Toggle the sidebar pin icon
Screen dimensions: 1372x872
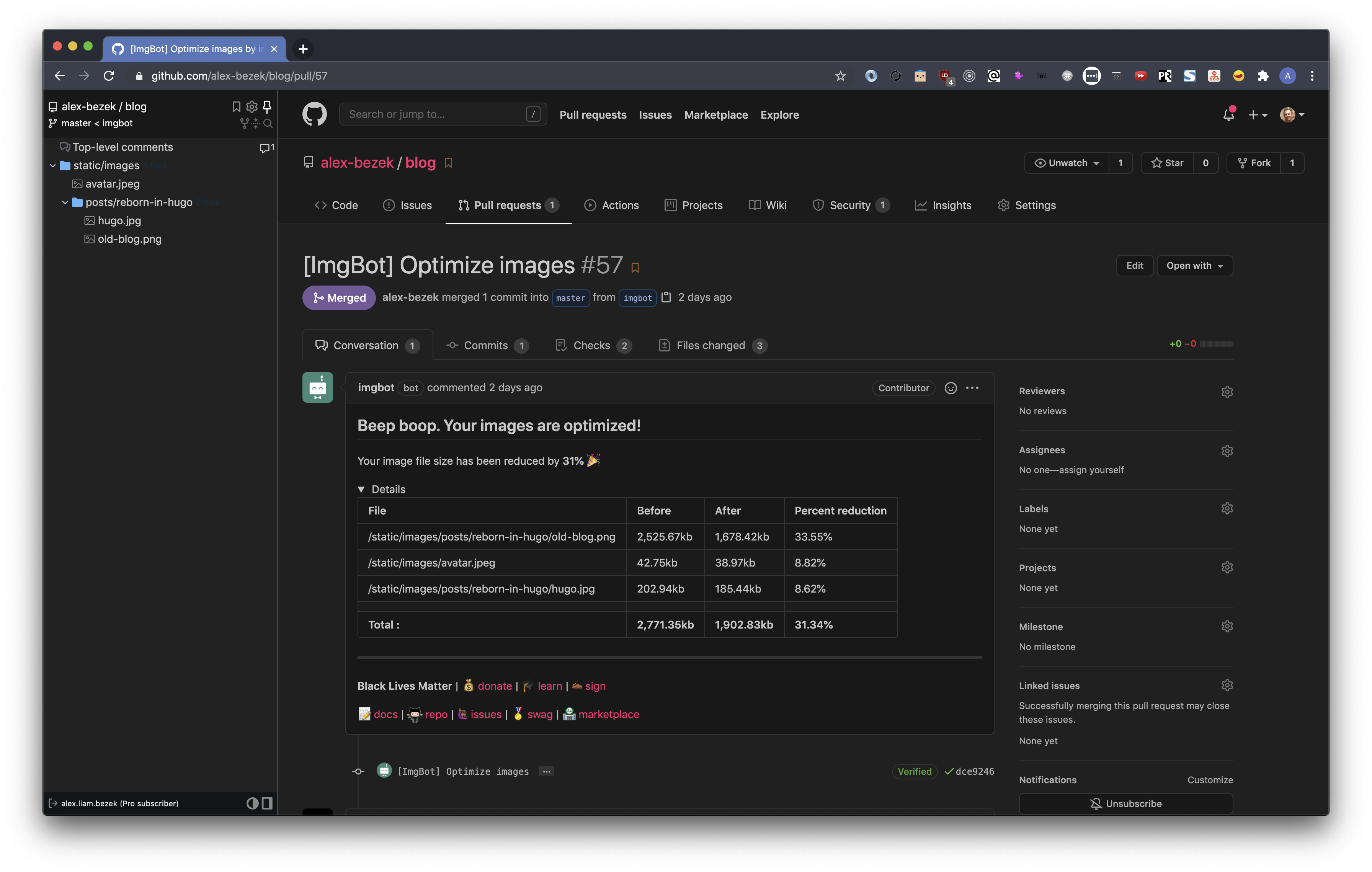(x=267, y=106)
